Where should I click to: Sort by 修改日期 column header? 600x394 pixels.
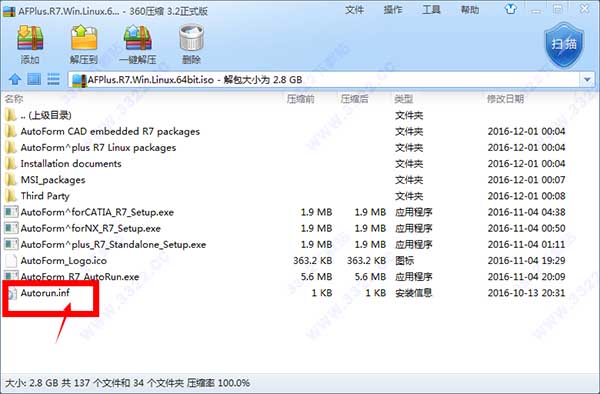pyautogui.click(x=505, y=99)
